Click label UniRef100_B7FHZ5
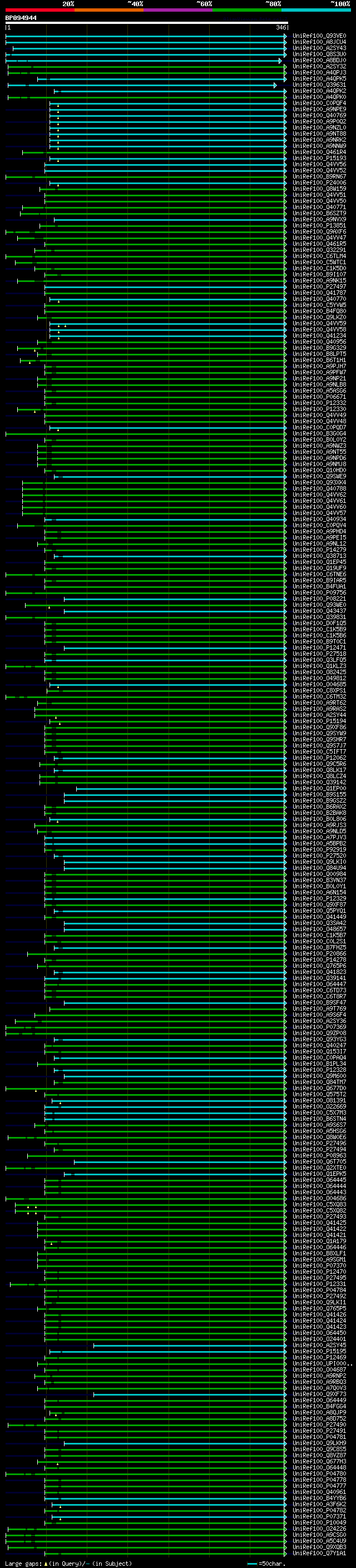The width and height of the screenshot is (356, 1568). (319, 948)
